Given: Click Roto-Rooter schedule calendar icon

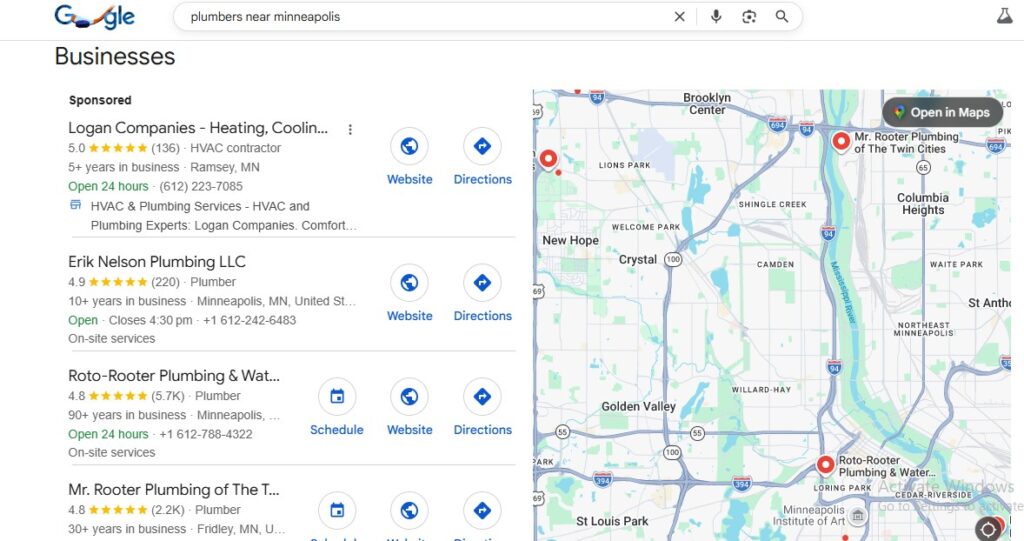Looking at the screenshot, I should [337, 396].
